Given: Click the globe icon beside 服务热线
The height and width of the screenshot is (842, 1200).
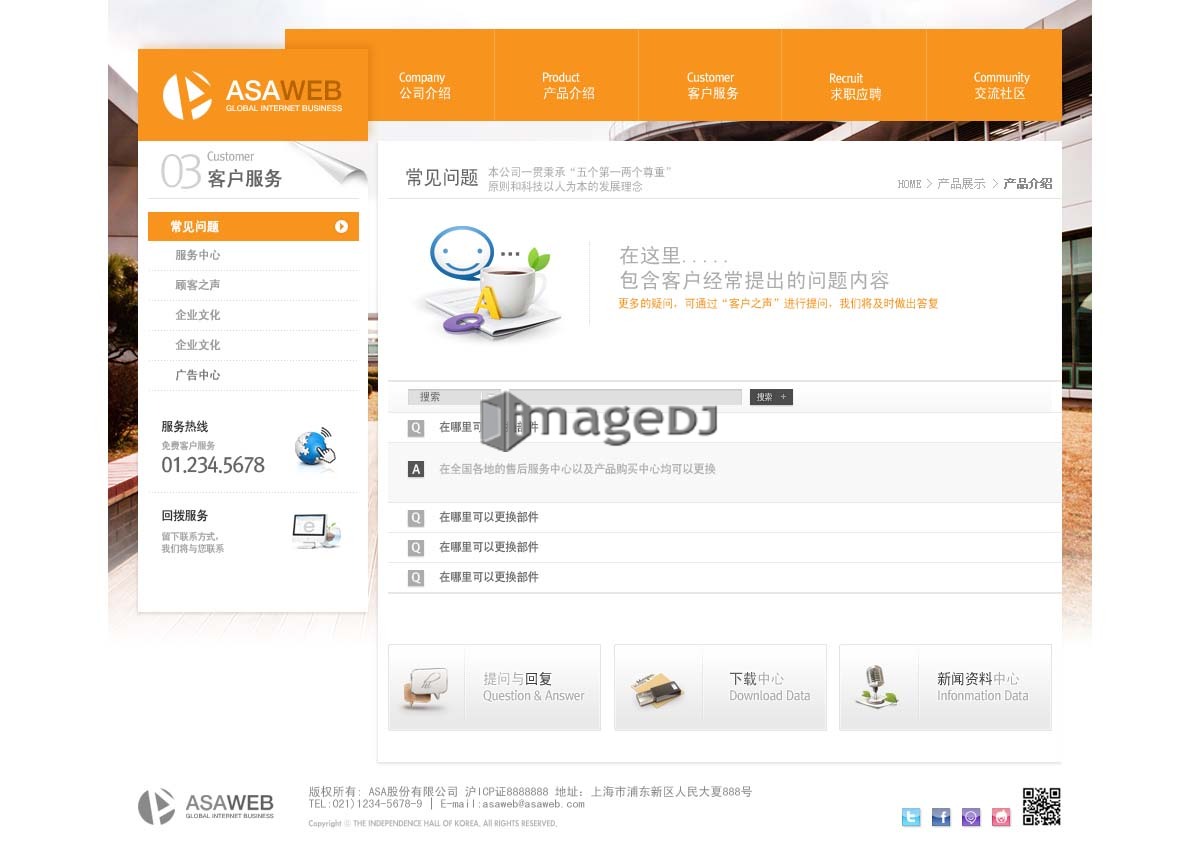Looking at the screenshot, I should [x=316, y=447].
